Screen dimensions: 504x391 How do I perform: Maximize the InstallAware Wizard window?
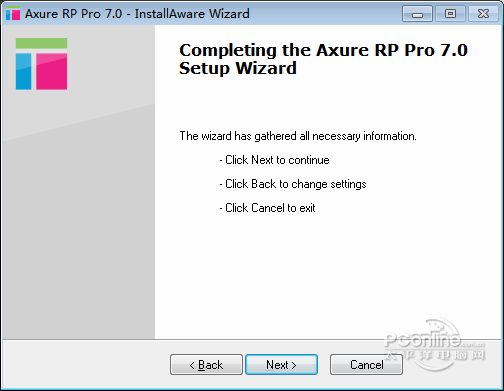[450, 14]
